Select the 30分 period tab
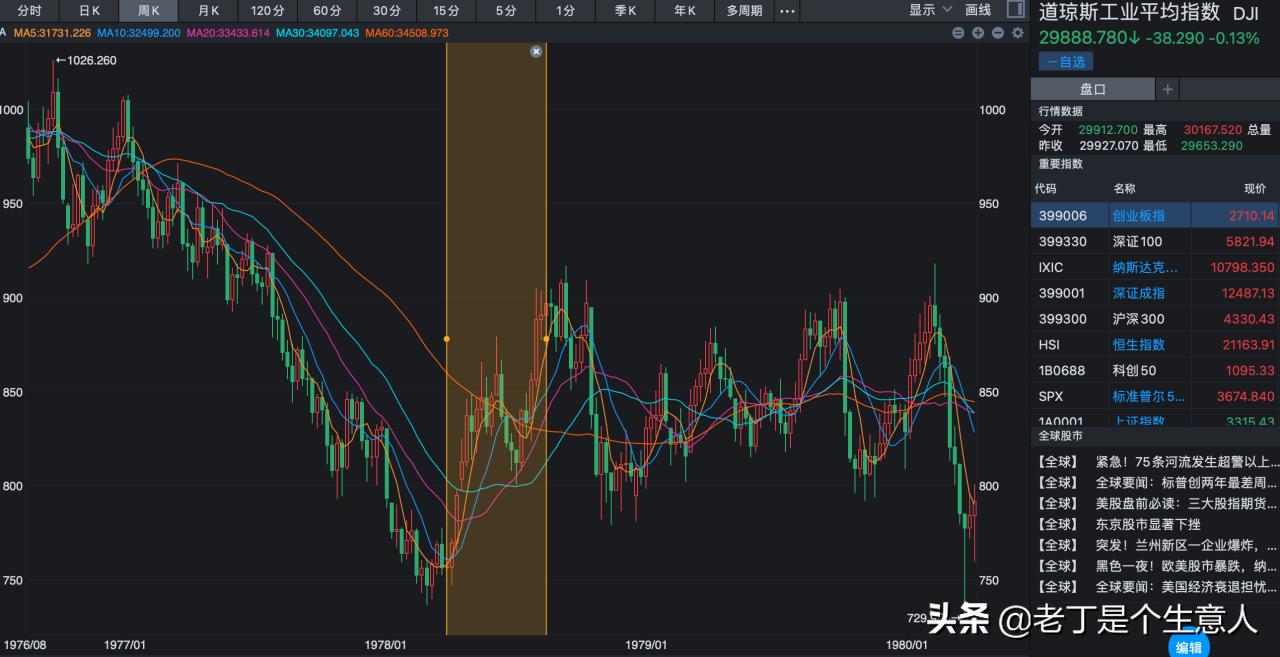 (387, 11)
